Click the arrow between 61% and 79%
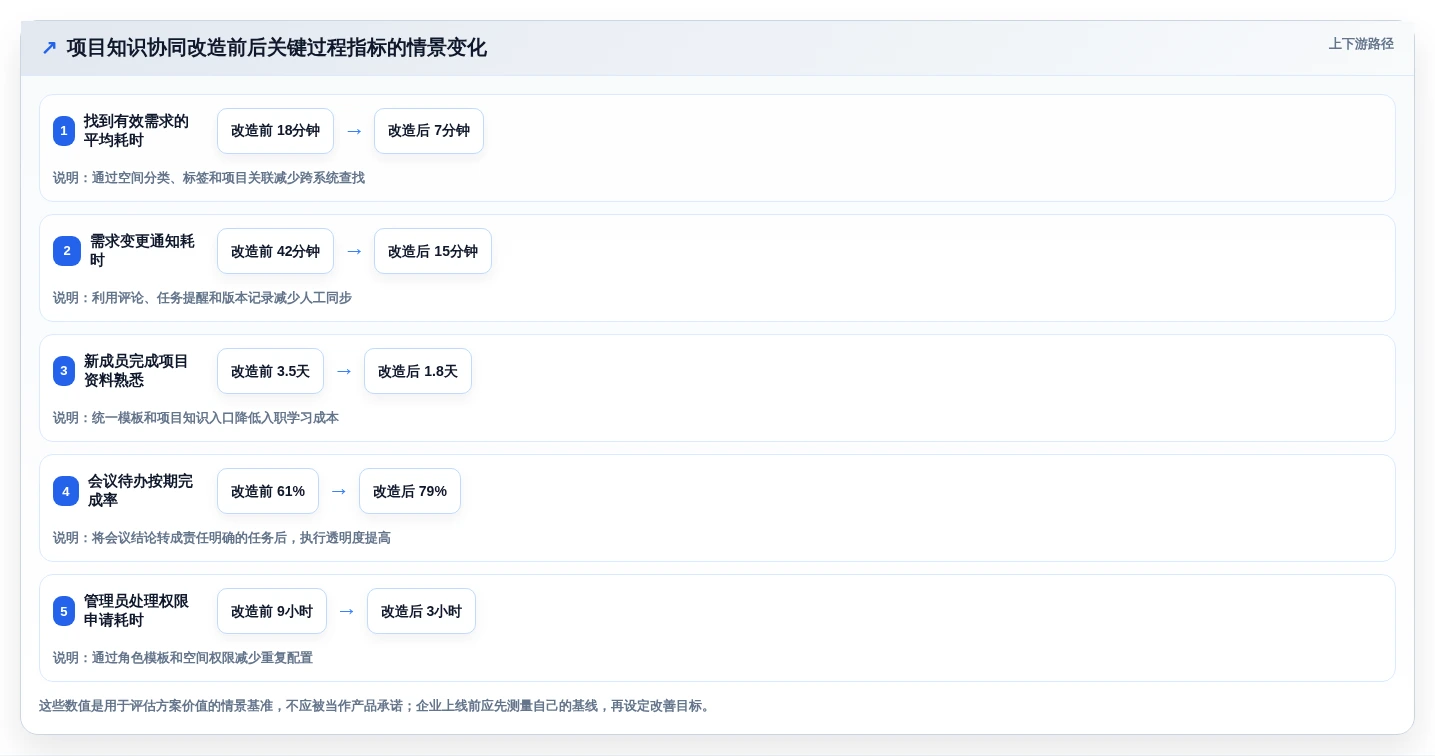 (x=339, y=491)
